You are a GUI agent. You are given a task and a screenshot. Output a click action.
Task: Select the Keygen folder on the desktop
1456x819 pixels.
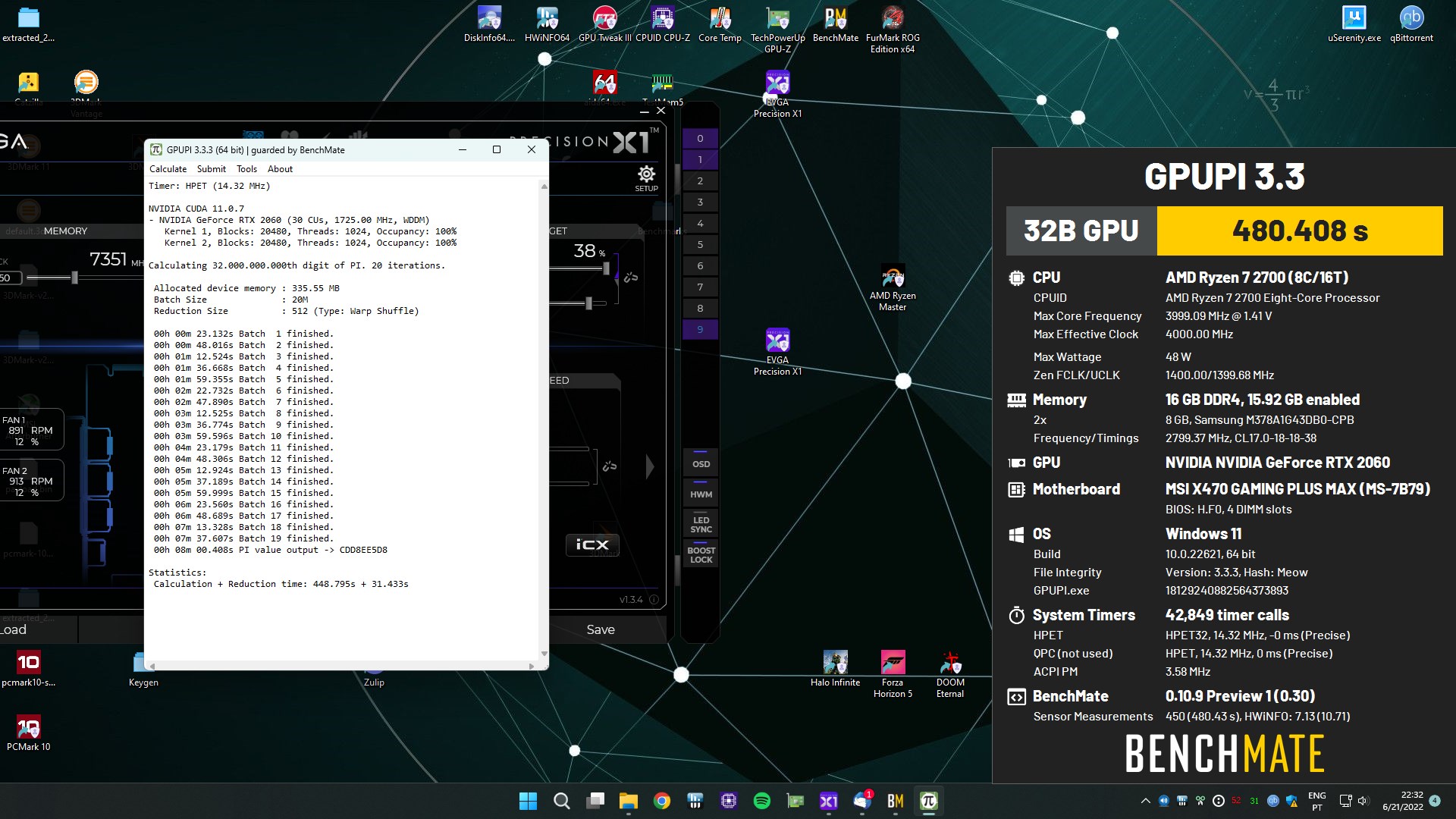click(143, 668)
